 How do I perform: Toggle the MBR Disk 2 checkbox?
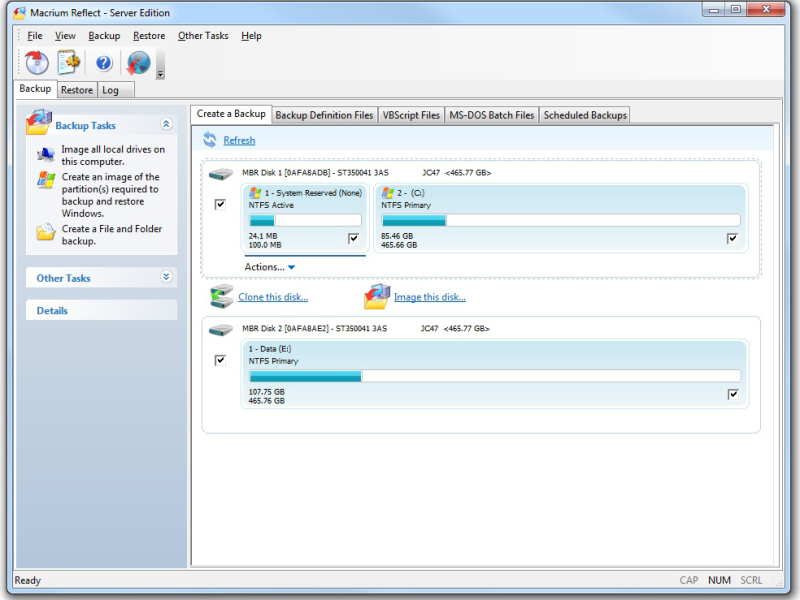tap(220, 361)
